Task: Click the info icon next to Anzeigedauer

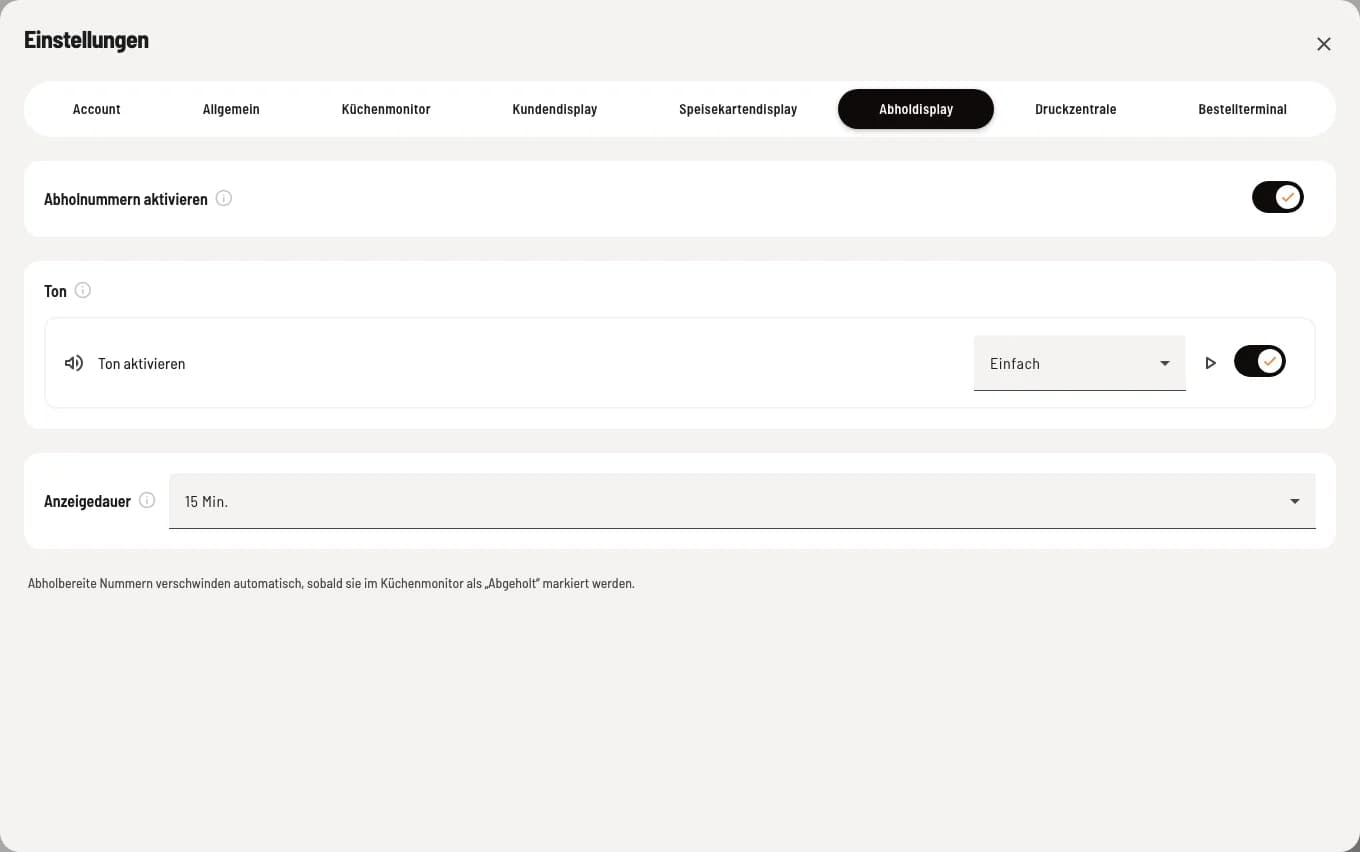Action: pos(147,500)
